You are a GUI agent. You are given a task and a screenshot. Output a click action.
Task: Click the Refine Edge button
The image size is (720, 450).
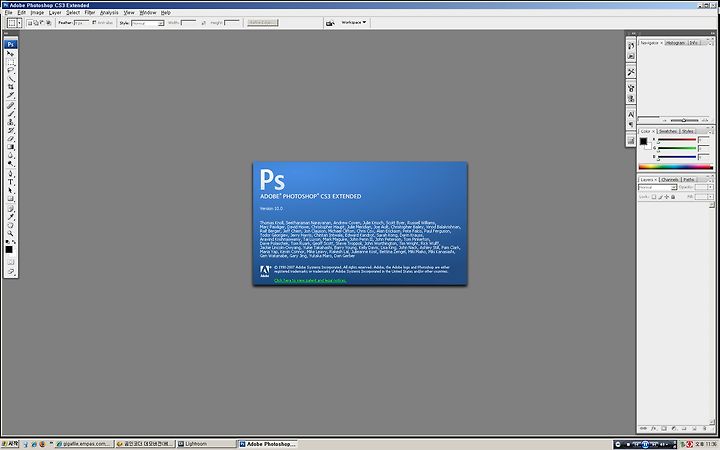coord(263,22)
